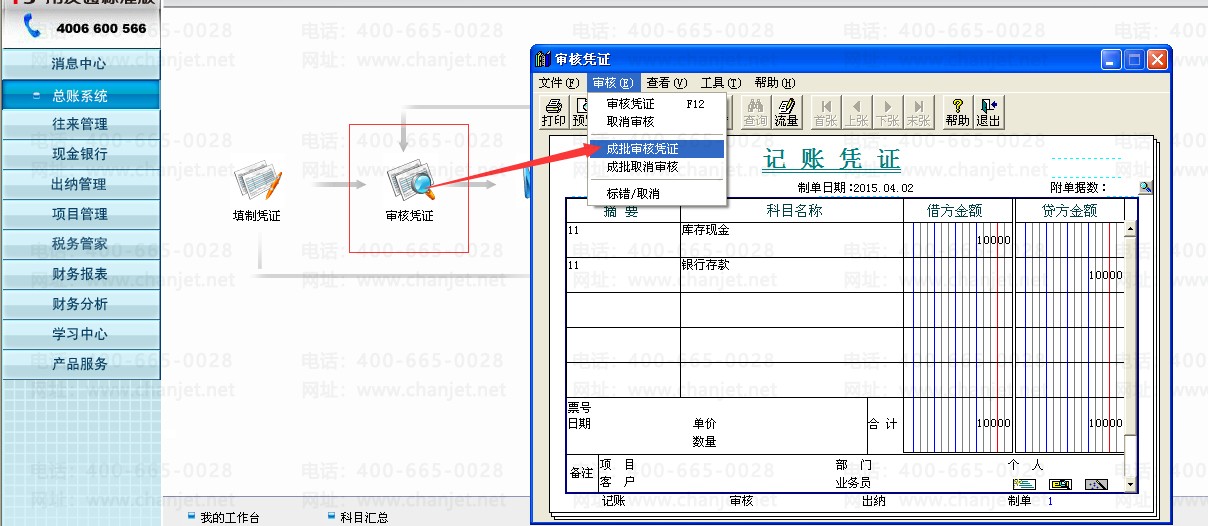Choose 标错/取消 menu entry

(656, 193)
